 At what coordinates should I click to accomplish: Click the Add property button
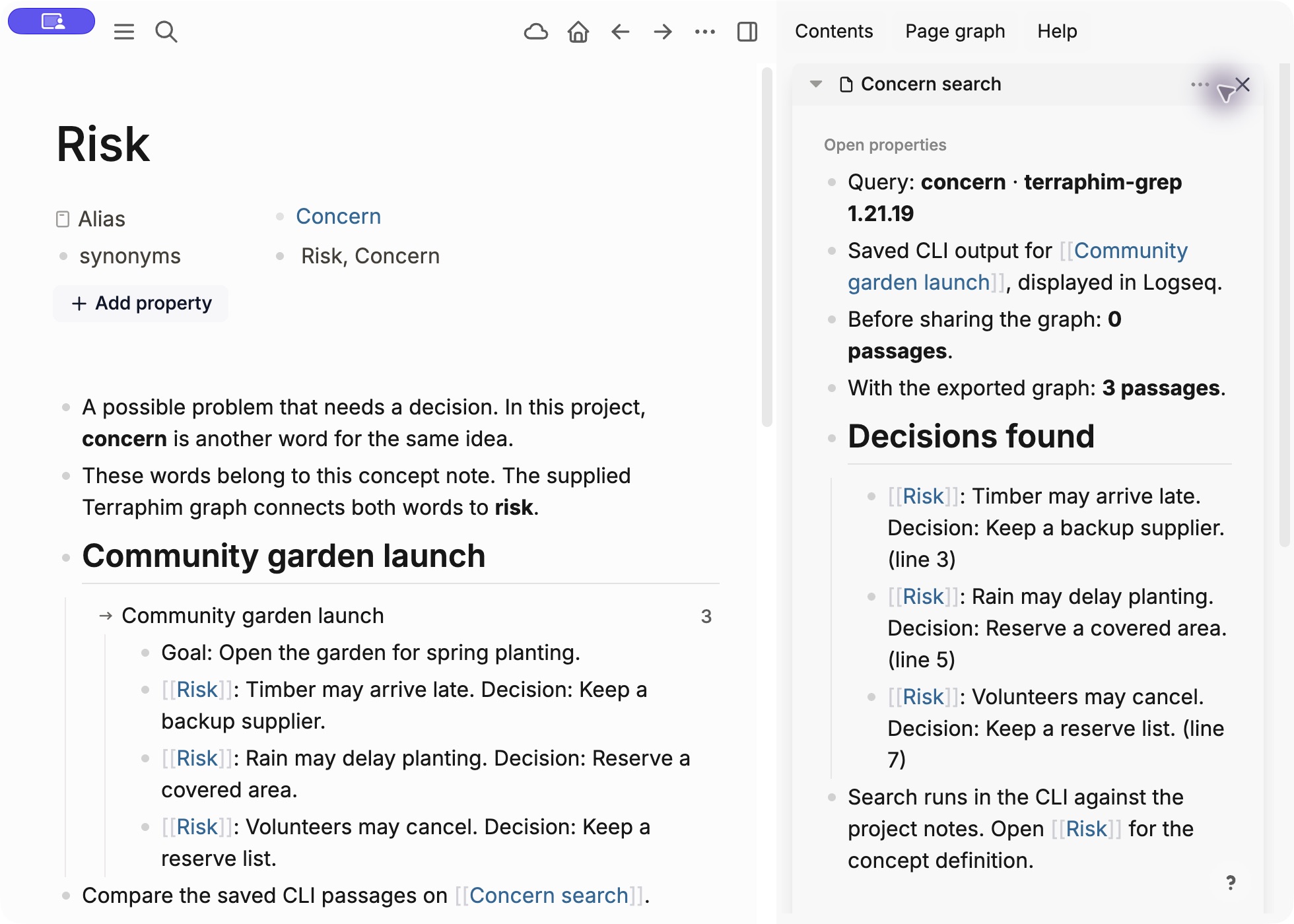tap(141, 304)
